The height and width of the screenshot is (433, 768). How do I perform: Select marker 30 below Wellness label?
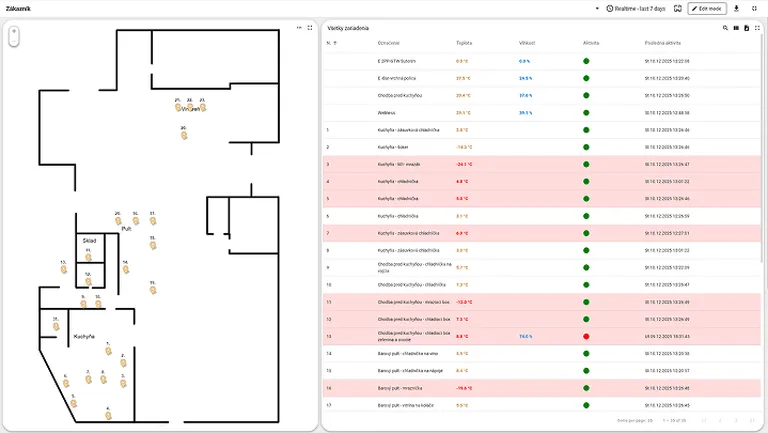[x=184, y=135]
